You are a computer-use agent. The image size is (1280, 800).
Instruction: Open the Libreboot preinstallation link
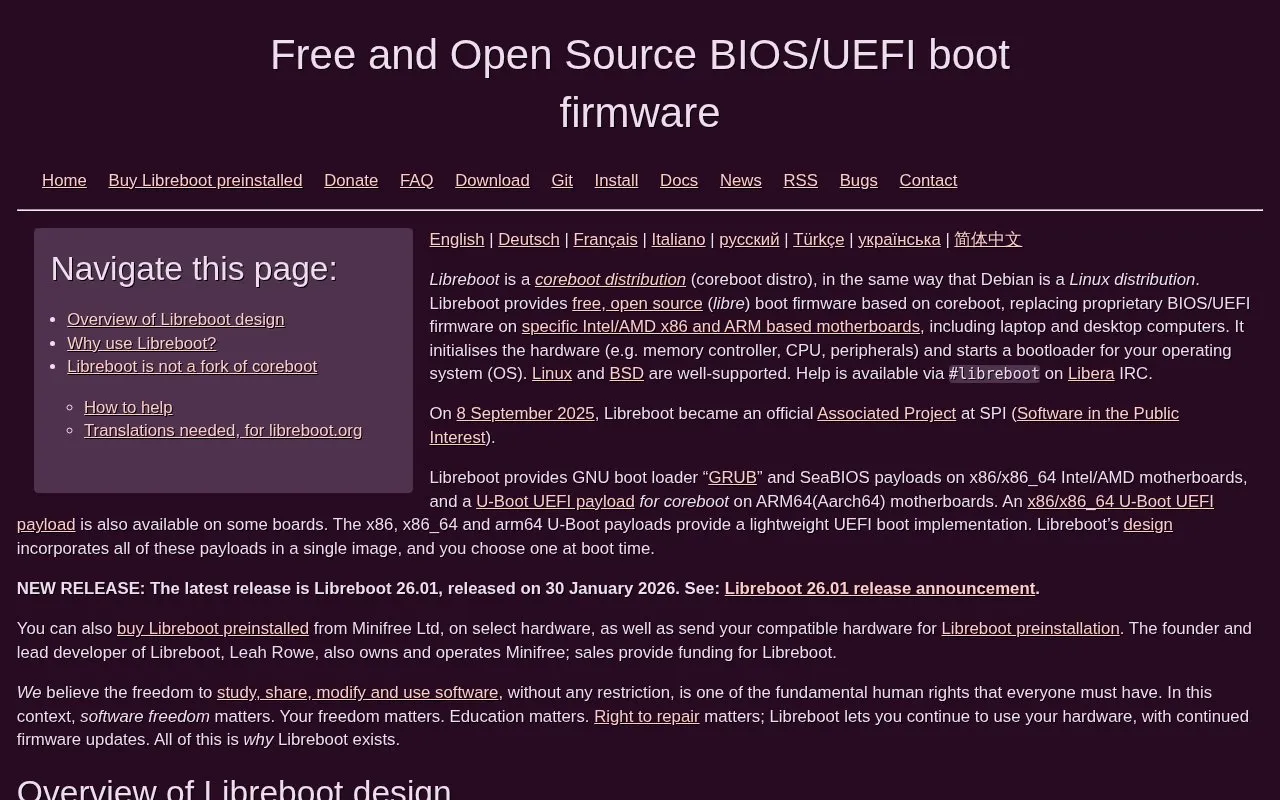pos(1030,628)
